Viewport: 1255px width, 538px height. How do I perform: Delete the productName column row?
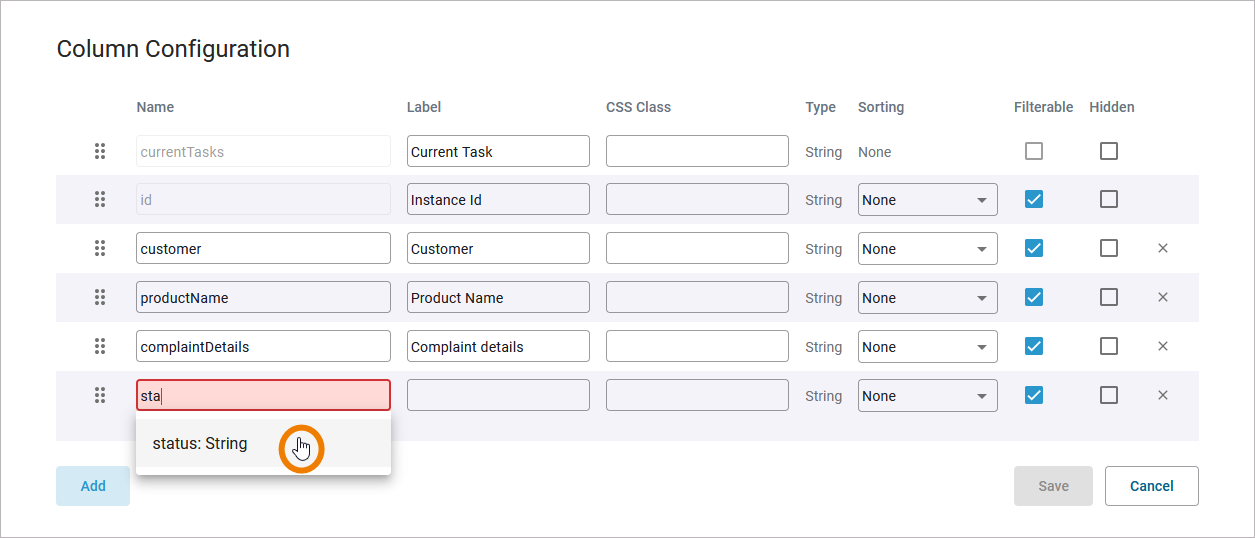tap(1163, 297)
